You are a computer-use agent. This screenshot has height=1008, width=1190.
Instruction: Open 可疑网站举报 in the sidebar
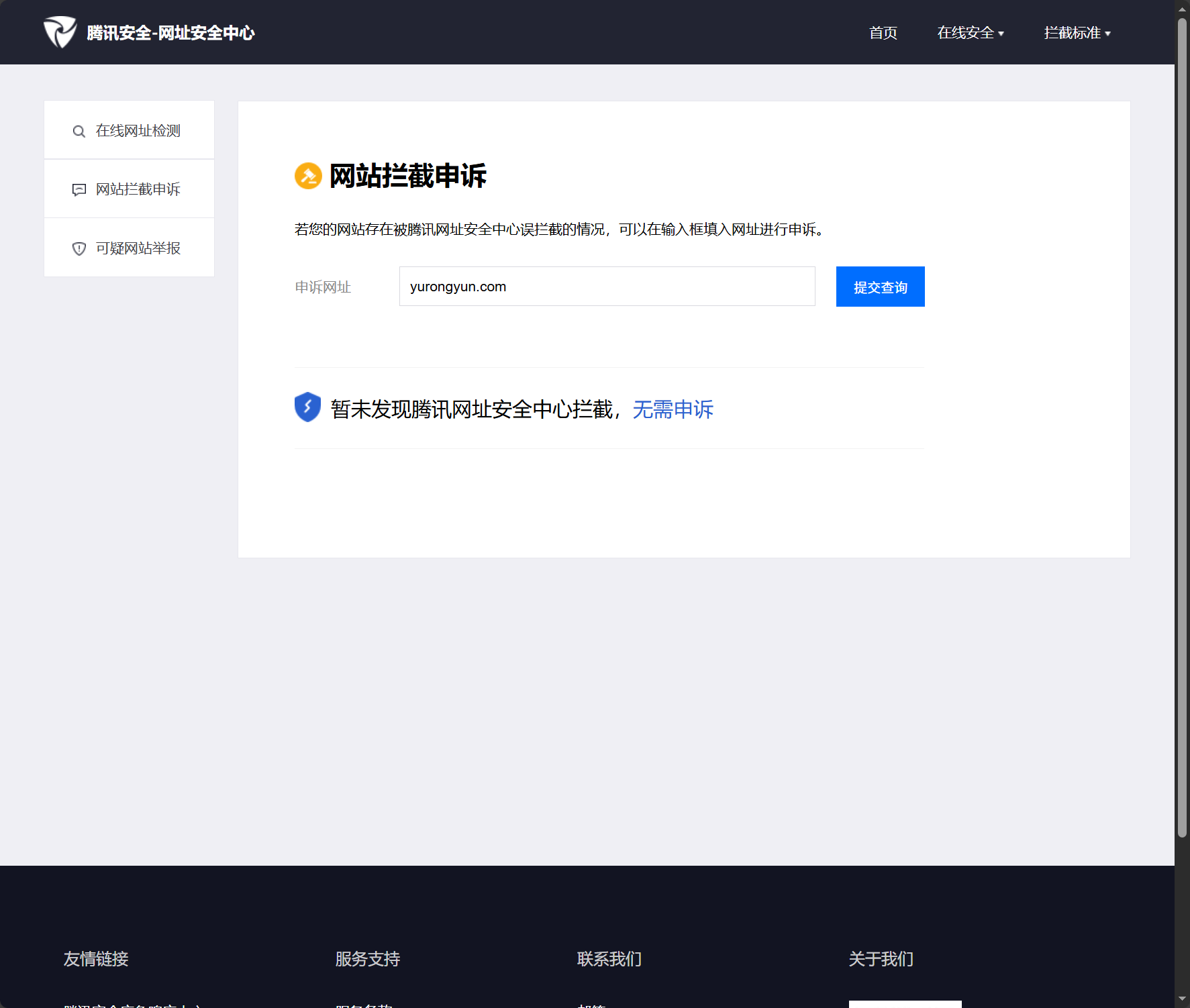129,248
